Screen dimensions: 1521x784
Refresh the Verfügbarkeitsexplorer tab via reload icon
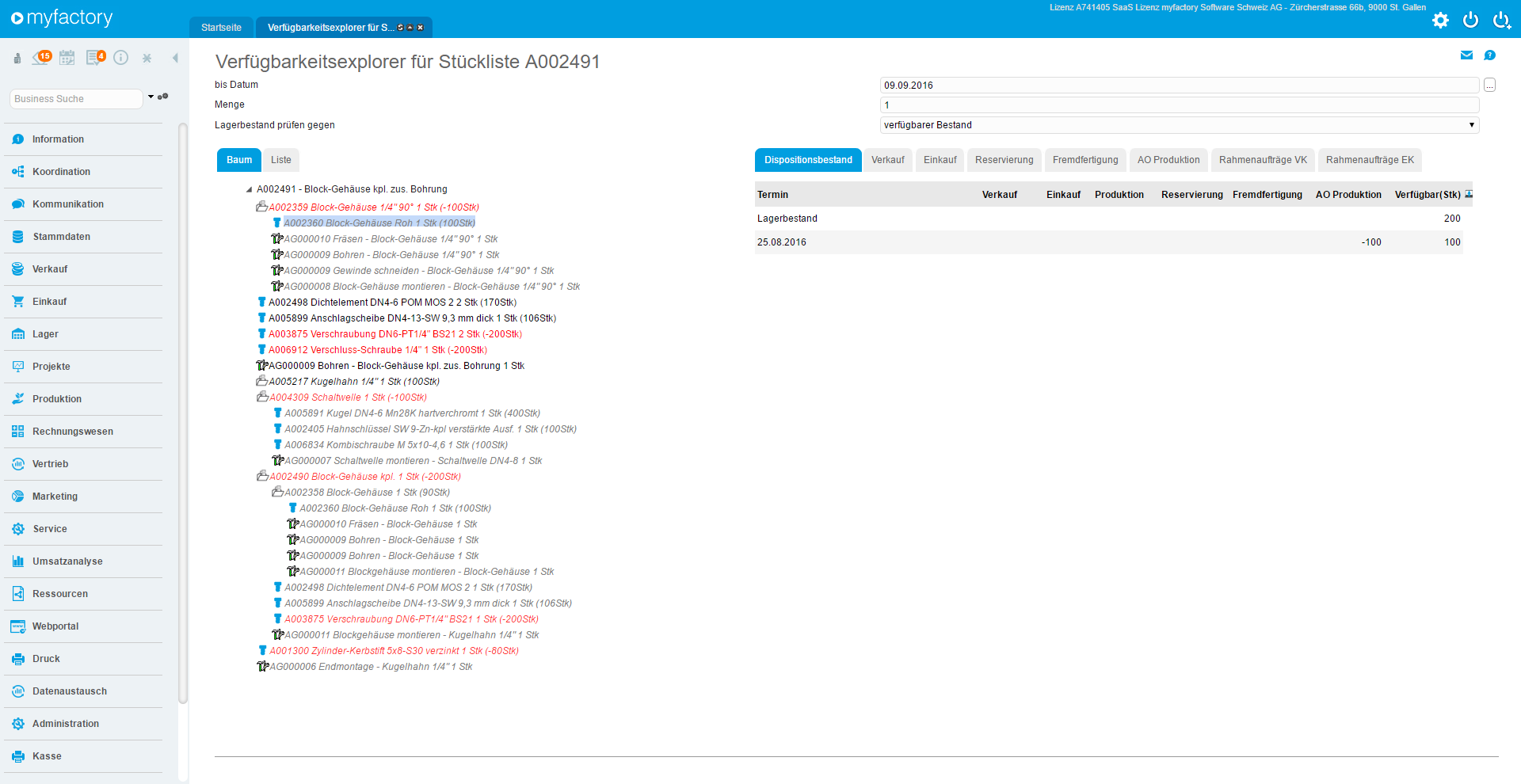tap(401, 28)
